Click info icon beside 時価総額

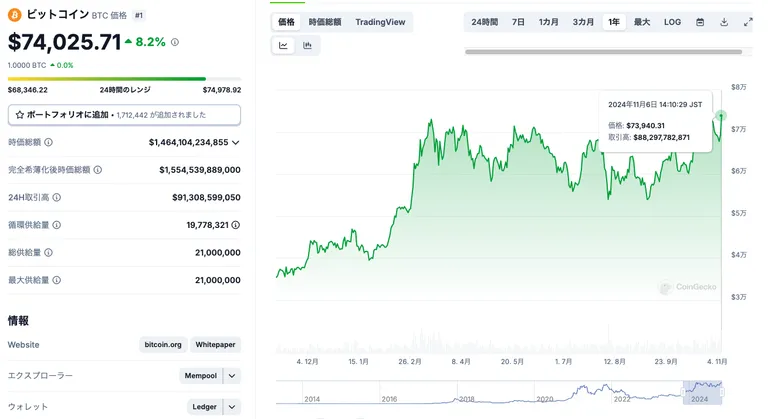pyautogui.click(x=48, y=142)
